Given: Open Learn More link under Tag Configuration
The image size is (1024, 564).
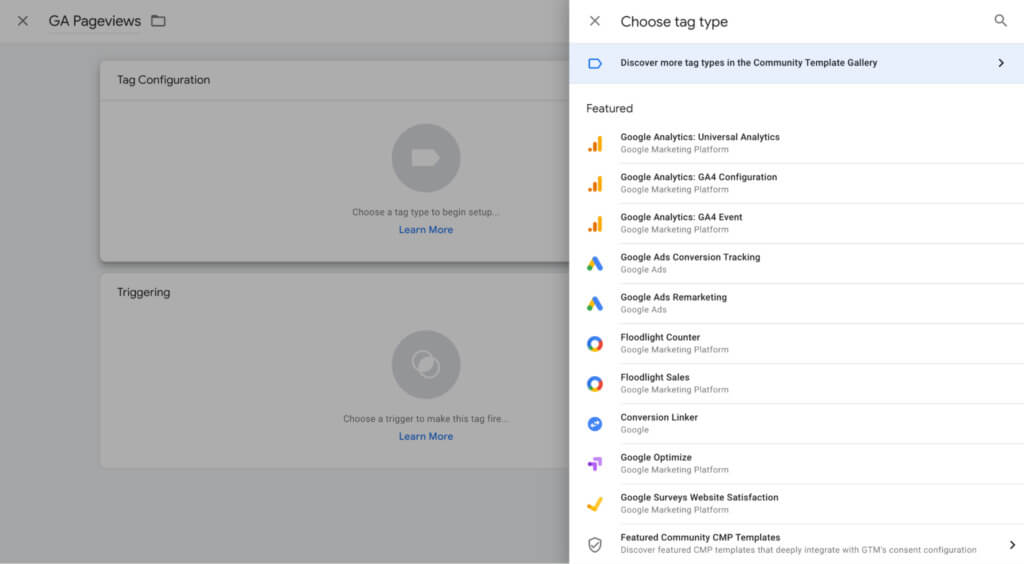Looking at the screenshot, I should pyautogui.click(x=426, y=230).
